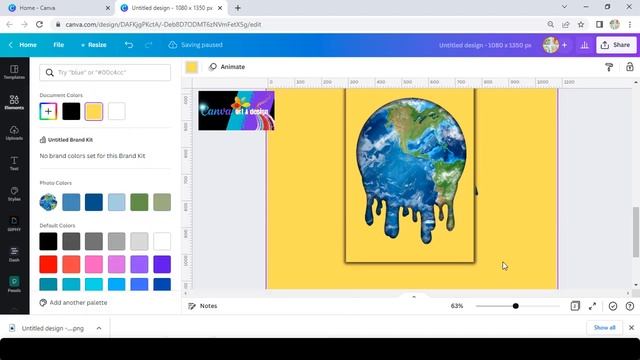Screen dimensions: 640x360
Task: Click the Undo arrow
Action: [129, 45]
